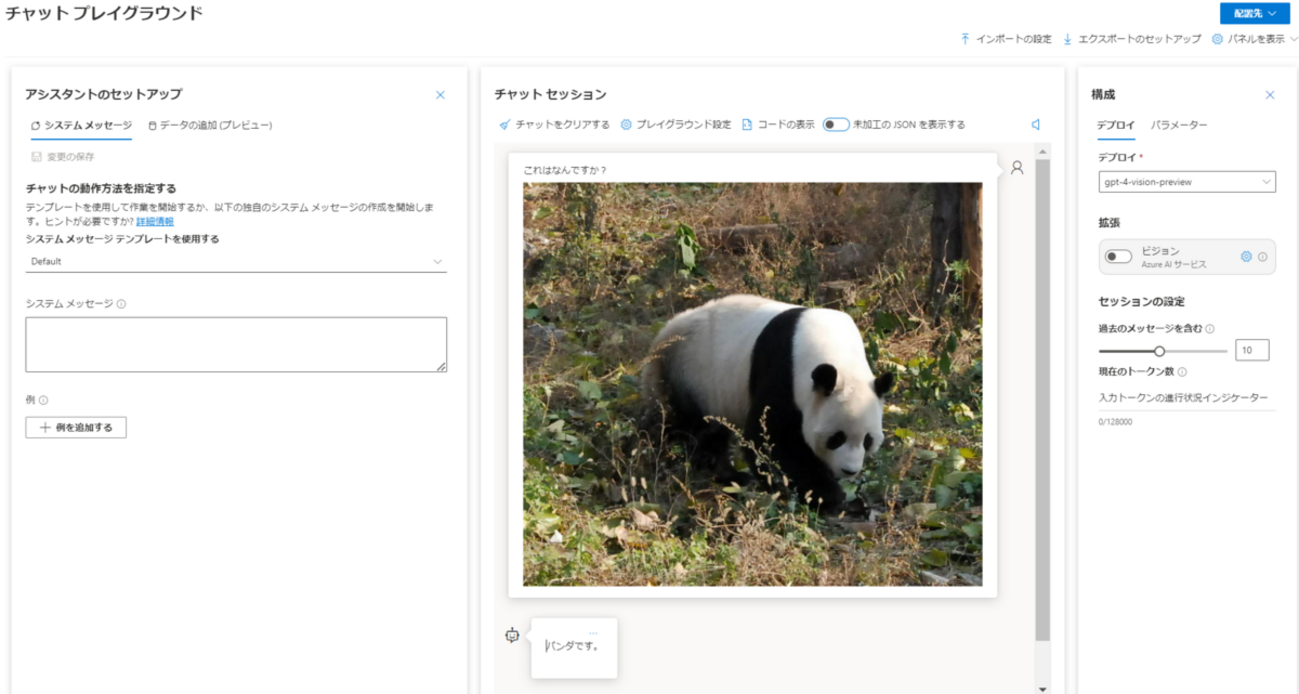Adjust the 過去のメッセージを含む slider handle
The height and width of the screenshot is (694, 1299).
tap(1160, 351)
